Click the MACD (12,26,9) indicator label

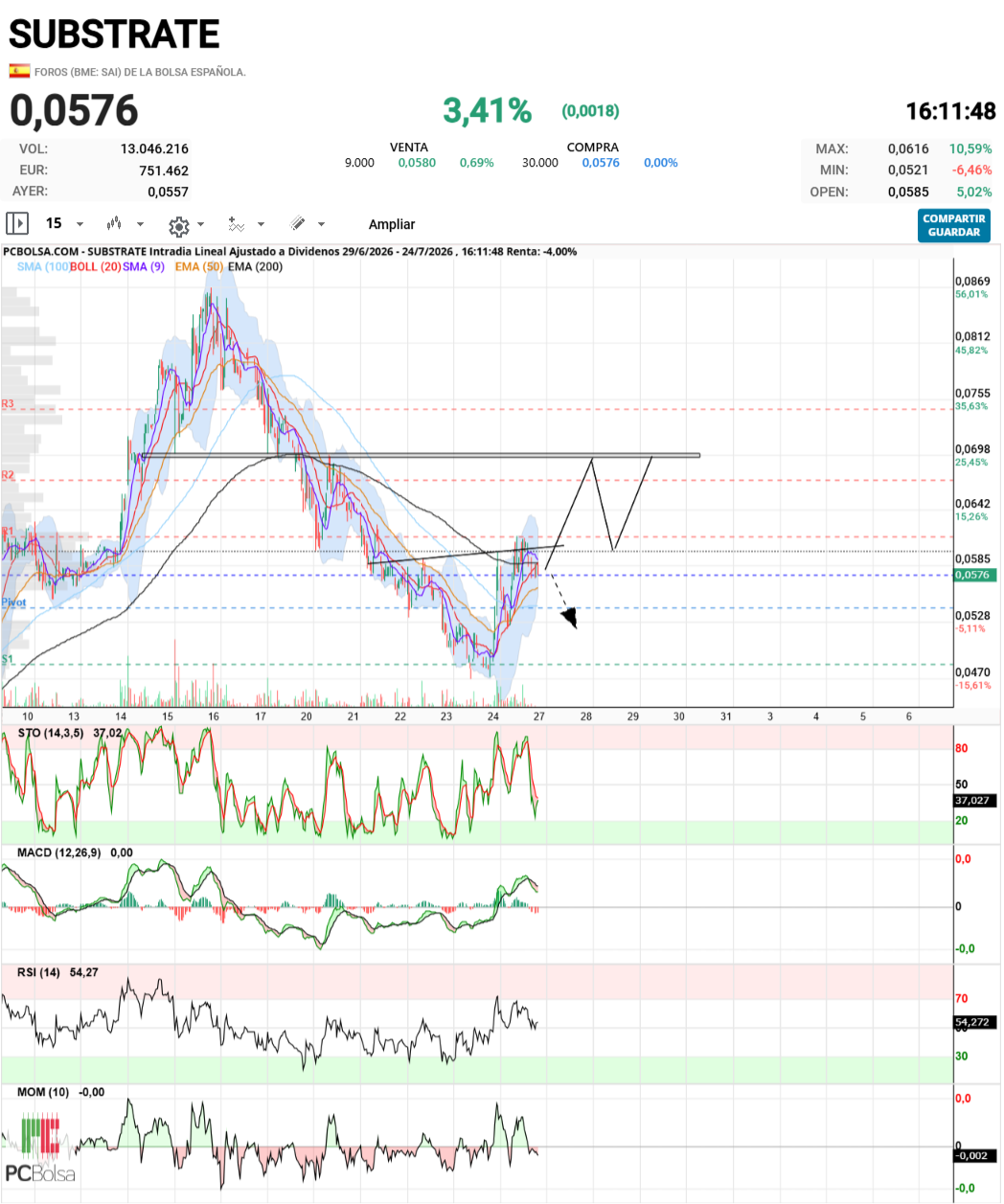pos(58,852)
